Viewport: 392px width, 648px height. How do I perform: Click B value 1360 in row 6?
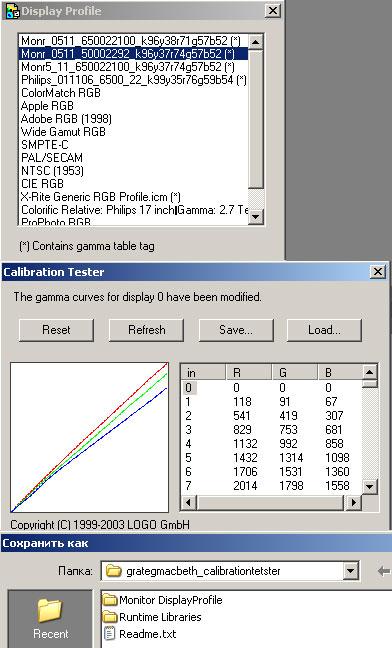pos(337,472)
